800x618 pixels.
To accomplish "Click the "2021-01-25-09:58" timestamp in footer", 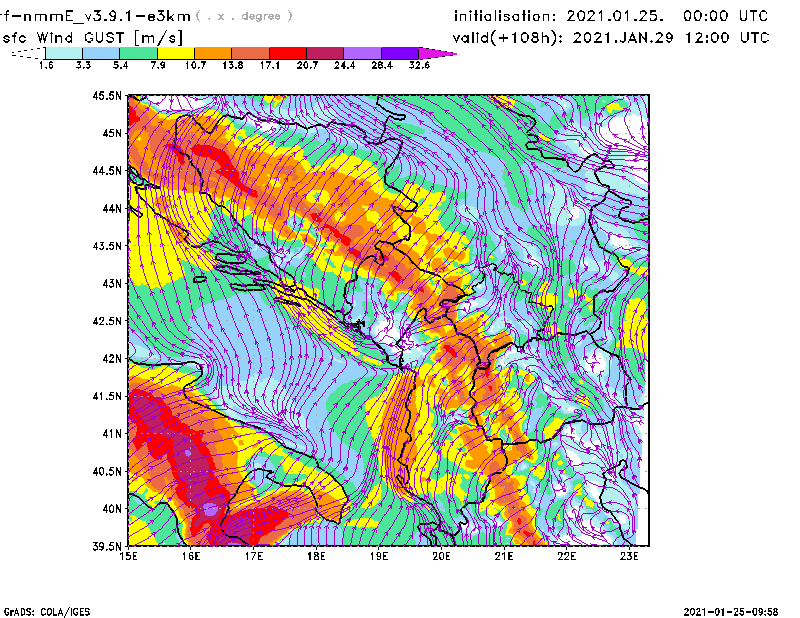I will (x=731, y=612).
